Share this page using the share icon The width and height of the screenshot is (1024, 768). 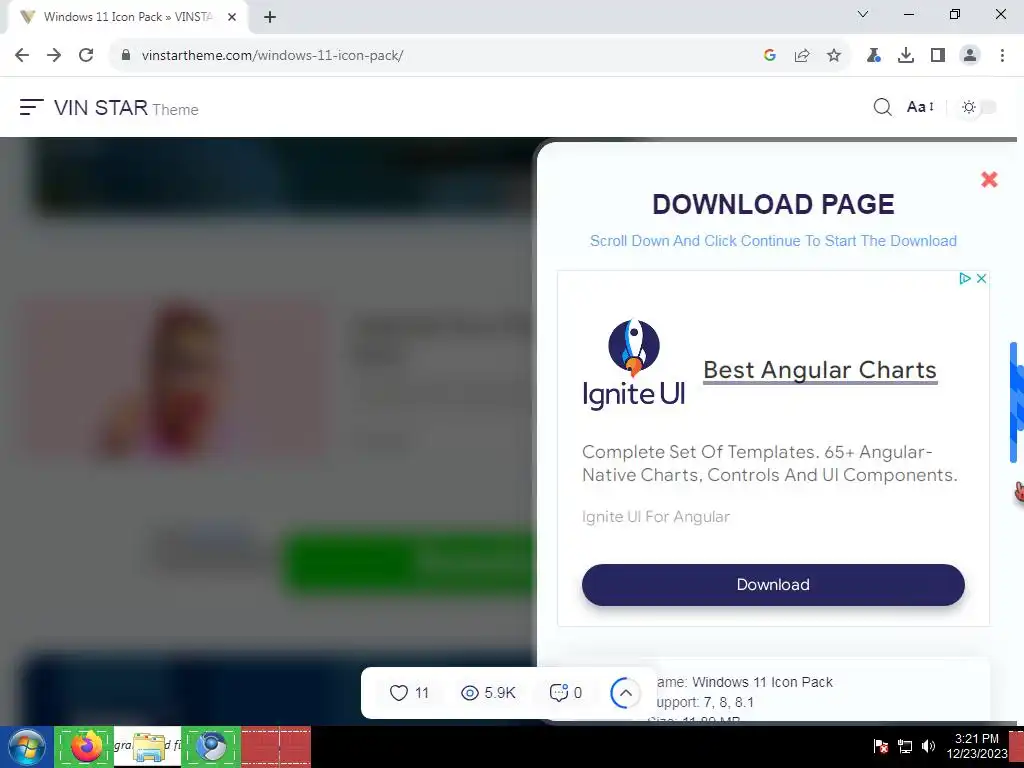[x=802, y=56]
